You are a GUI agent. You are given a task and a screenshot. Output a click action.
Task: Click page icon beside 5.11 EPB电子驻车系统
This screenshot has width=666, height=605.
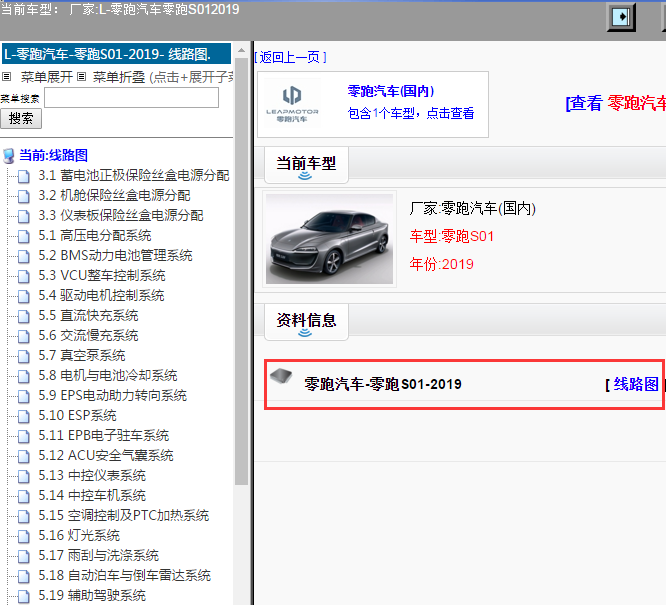click(24, 435)
